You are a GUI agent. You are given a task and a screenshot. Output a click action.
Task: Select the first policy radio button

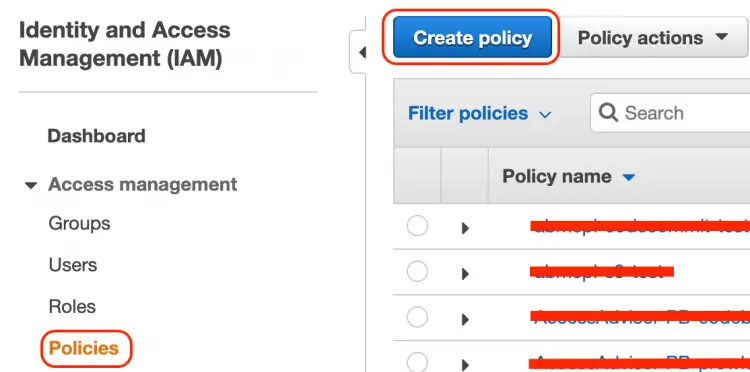coord(417,226)
